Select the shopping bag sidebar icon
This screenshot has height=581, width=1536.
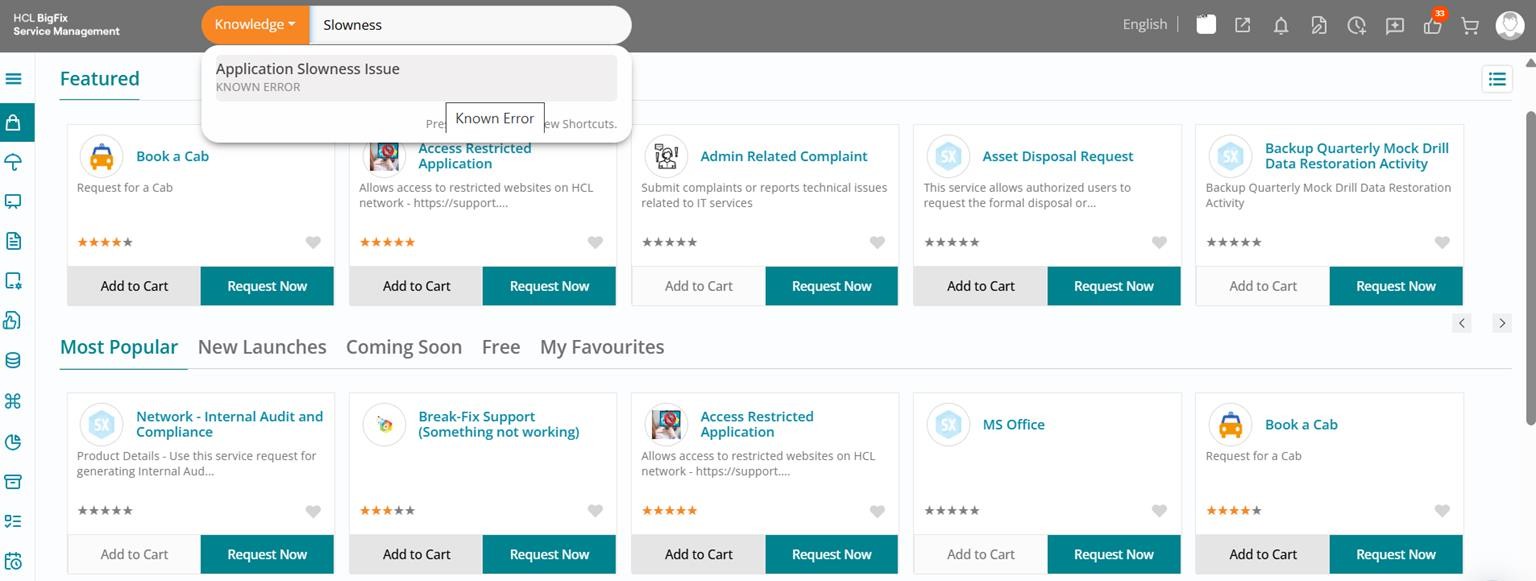click(14, 123)
